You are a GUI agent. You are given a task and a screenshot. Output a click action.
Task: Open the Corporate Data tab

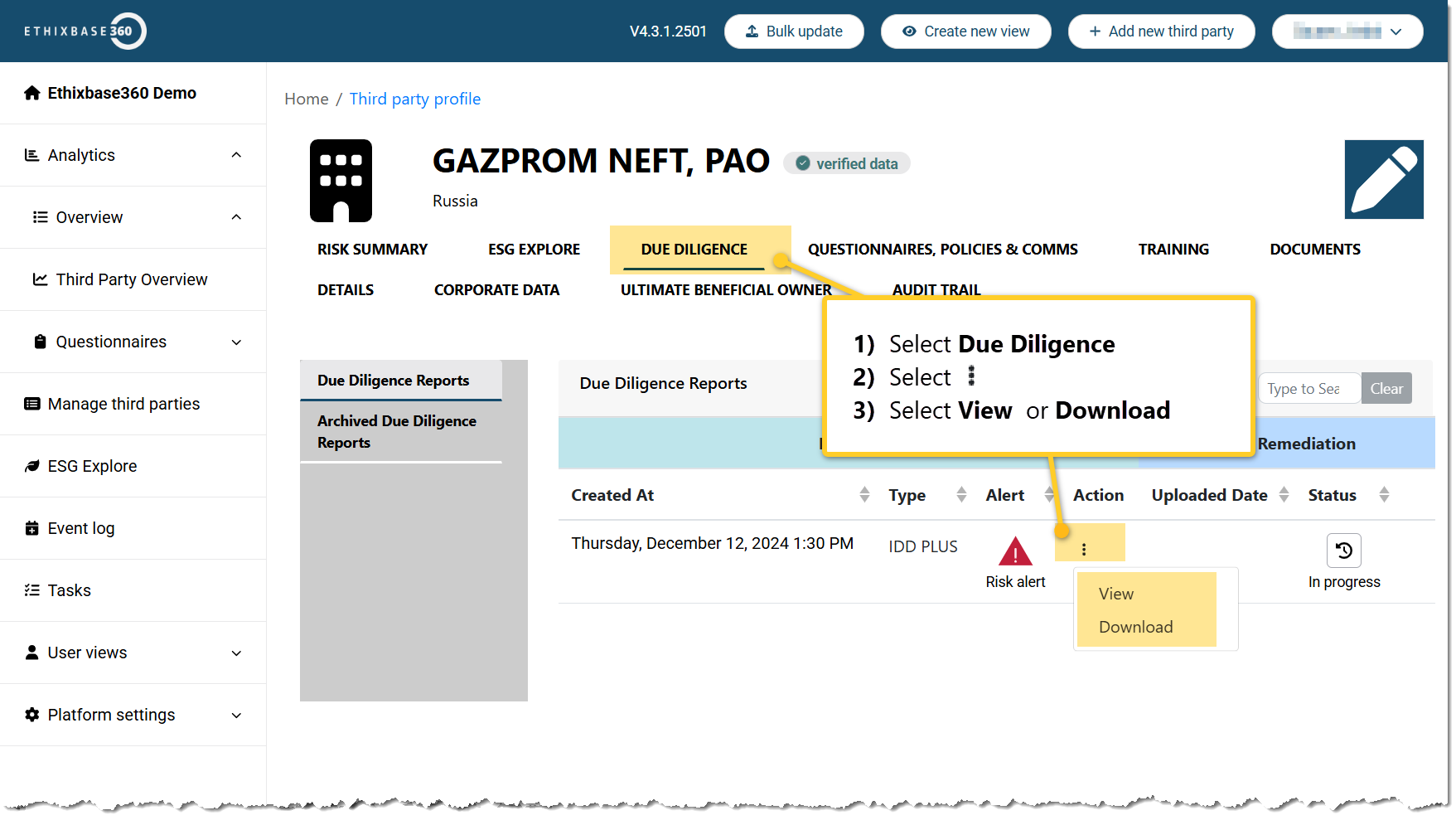496,290
